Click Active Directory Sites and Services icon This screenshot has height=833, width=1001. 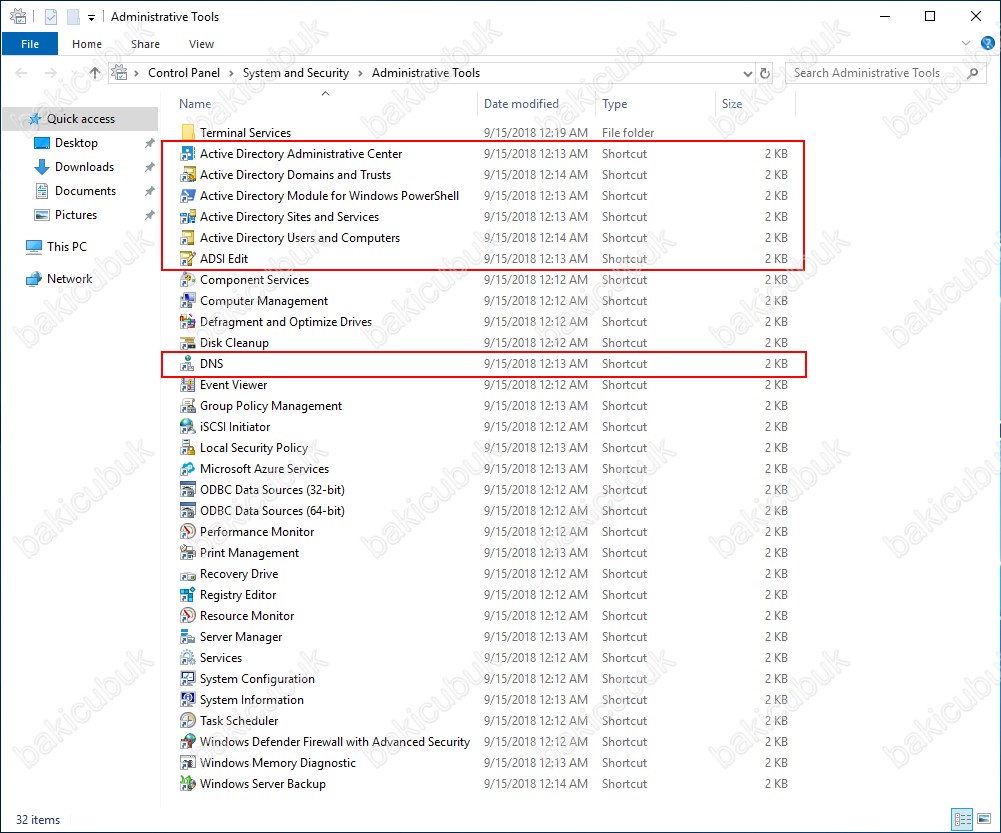point(187,217)
